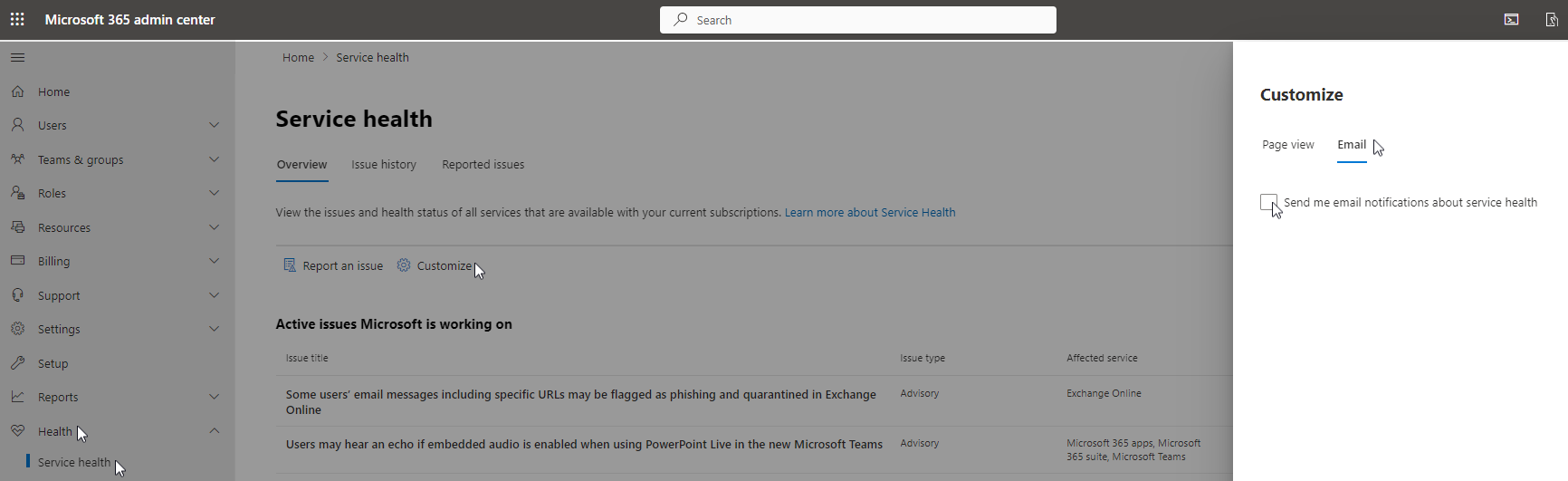1568x481 pixels.
Task: Collapse navigation menu hamburger icon
Action: tap(17, 58)
